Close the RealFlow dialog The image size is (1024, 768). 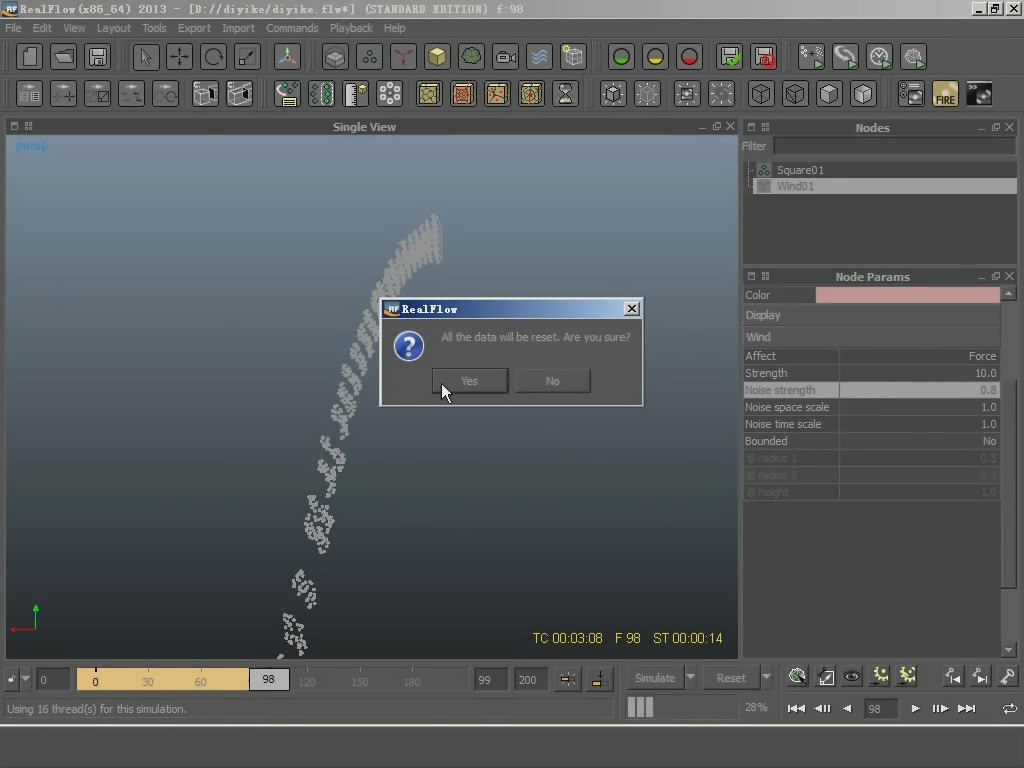point(632,308)
